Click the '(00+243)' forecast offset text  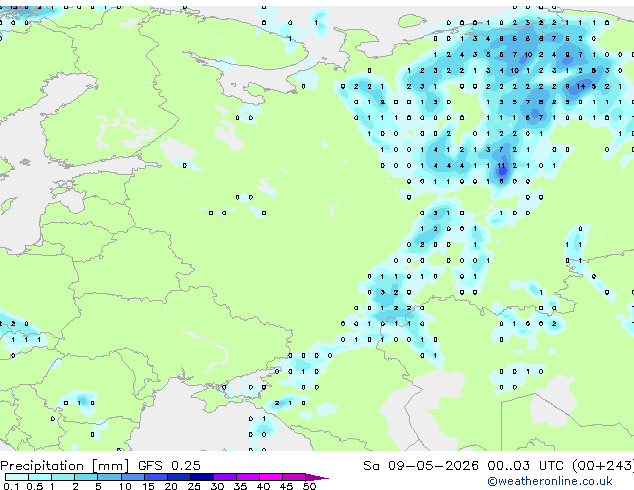pos(602,466)
